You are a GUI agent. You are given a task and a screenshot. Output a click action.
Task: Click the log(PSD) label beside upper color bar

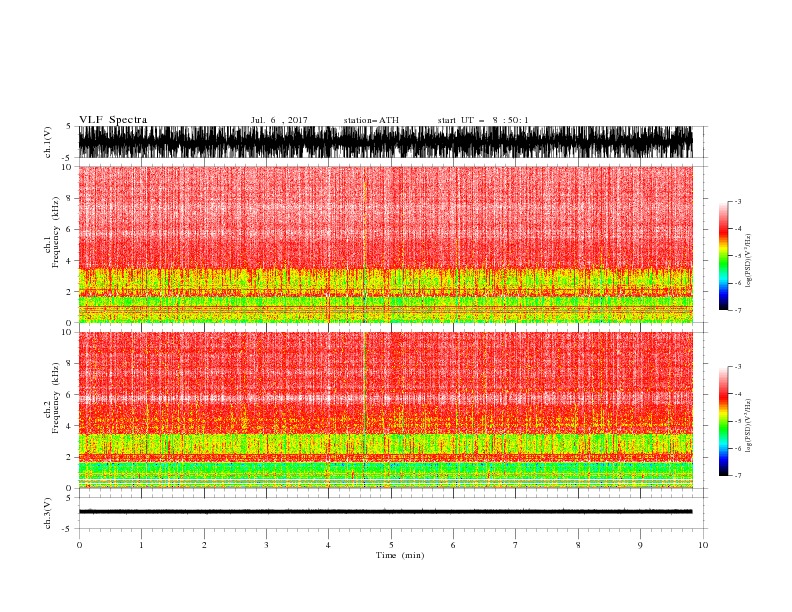(749, 261)
